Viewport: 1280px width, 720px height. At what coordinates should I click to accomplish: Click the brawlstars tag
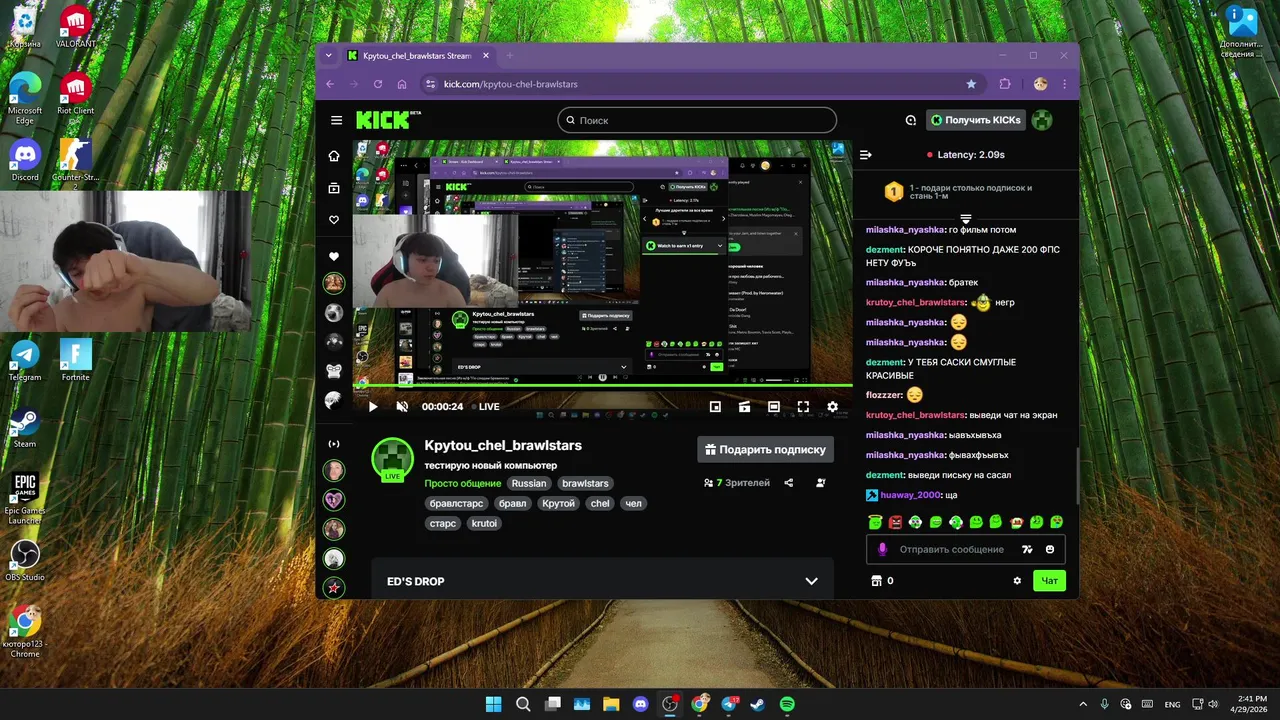click(x=585, y=483)
